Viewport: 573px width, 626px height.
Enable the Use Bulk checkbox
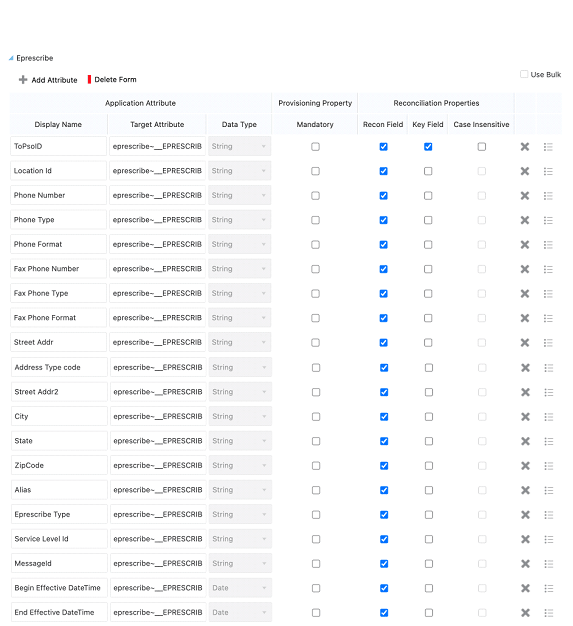point(524,74)
